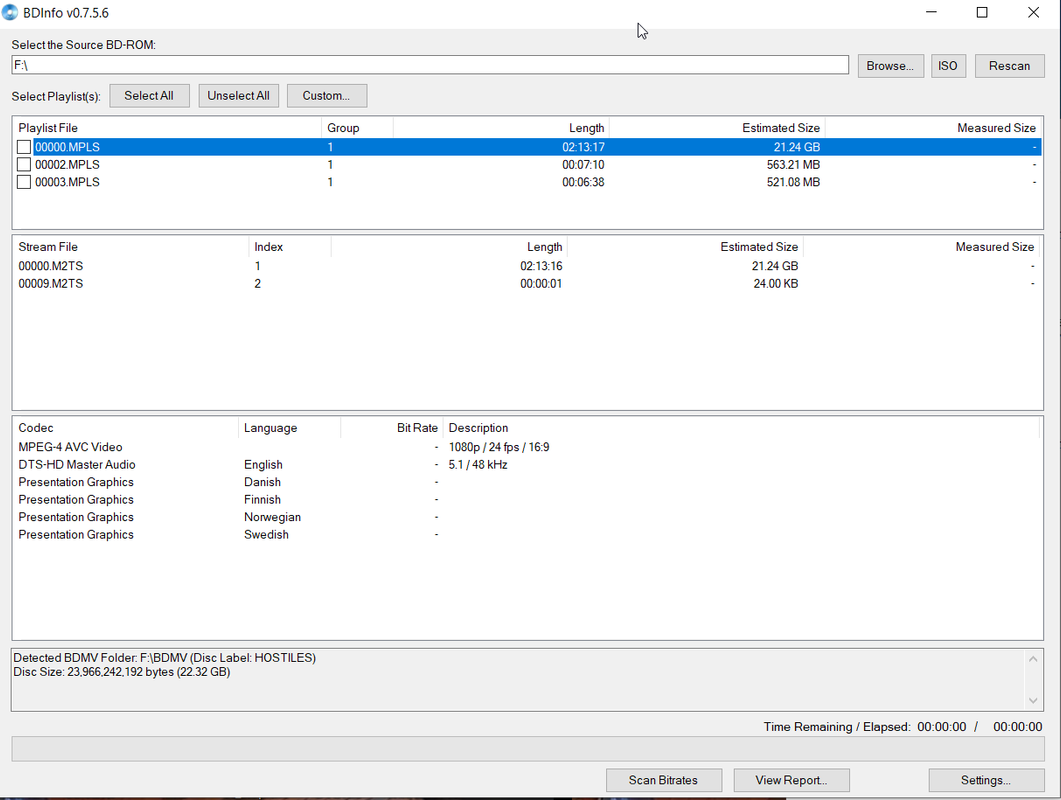The image size is (1061, 800).
Task: Select the 00000.MPLS playlist row
Action: [x=527, y=147]
